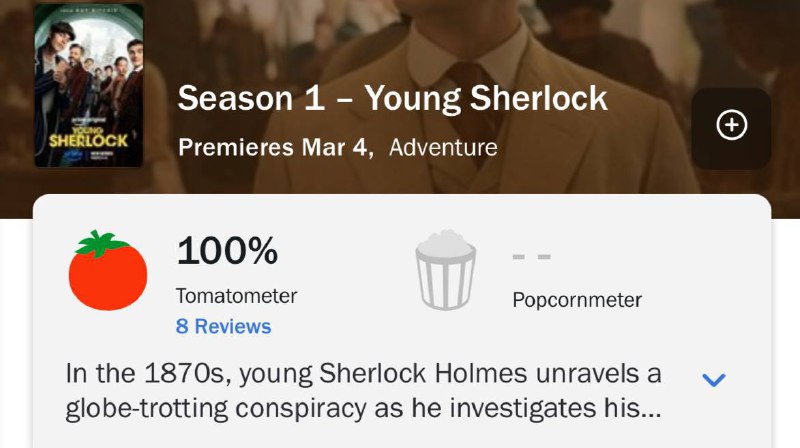This screenshot has height=448, width=800.
Task: Click the red Fresh tomato icon
Action: (x=108, y=272)
